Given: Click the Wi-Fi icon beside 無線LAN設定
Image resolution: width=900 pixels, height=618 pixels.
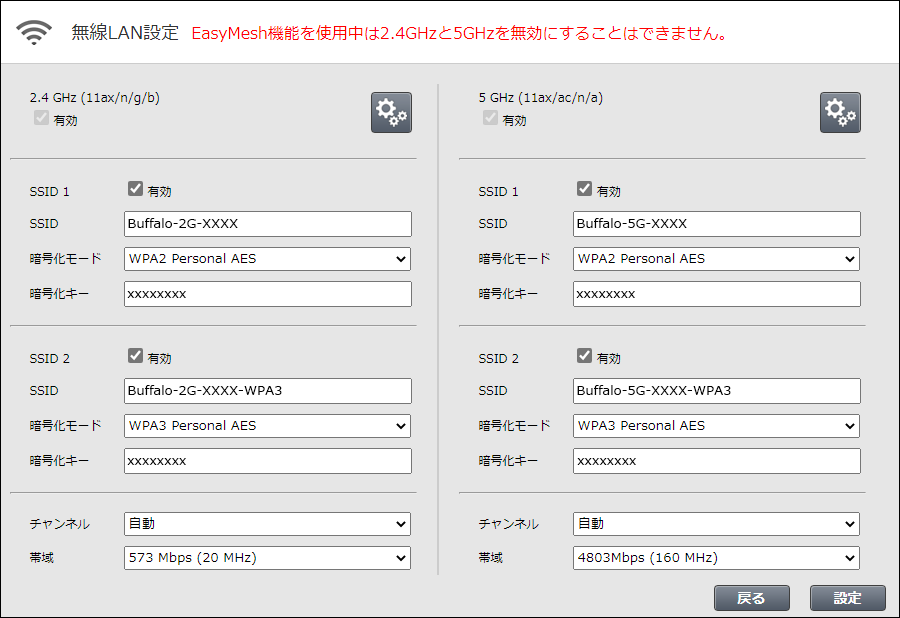Looking at the screenshot, I should point(34,33).
